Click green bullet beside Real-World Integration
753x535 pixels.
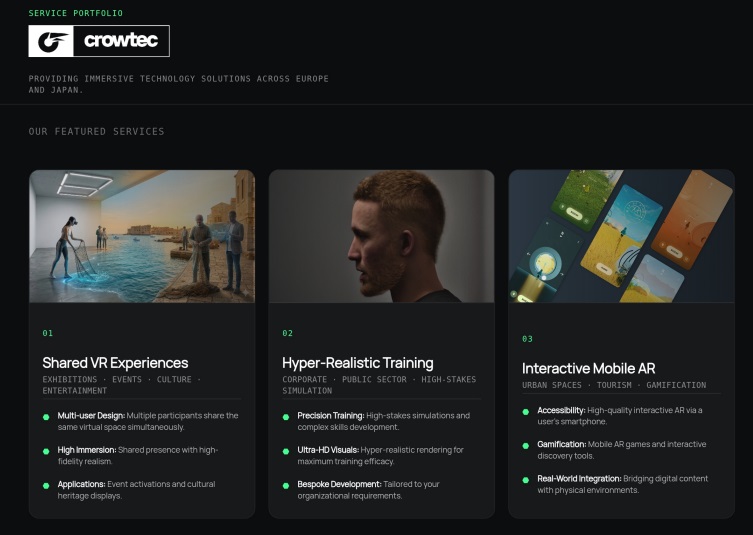(x=526, y=479)
